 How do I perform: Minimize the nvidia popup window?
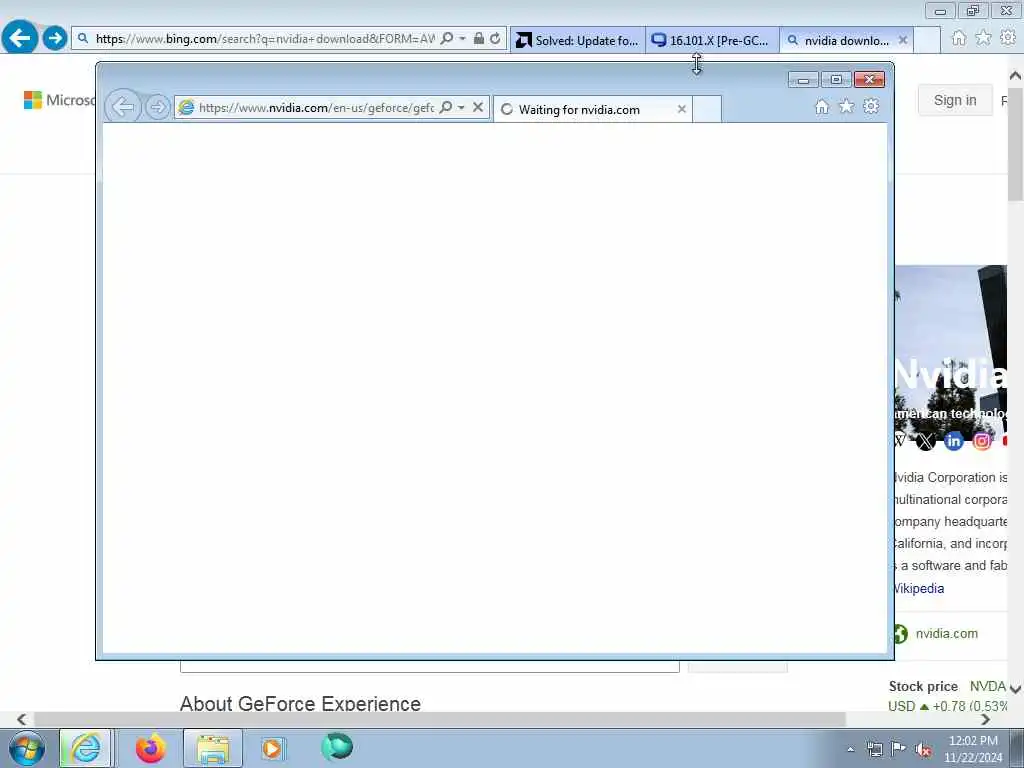pyautogui.click(x=803, y=80)
